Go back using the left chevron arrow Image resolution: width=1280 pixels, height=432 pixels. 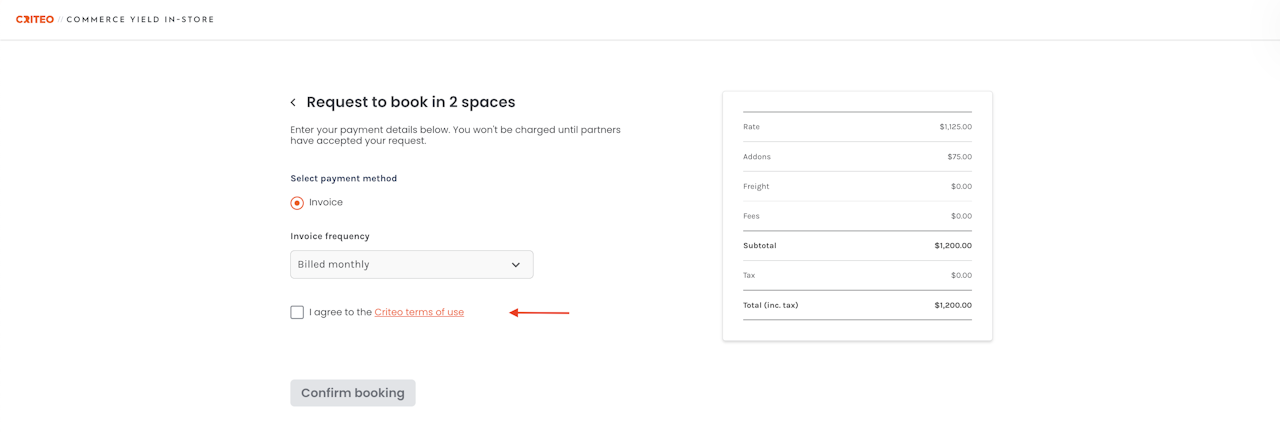point(293,103)
